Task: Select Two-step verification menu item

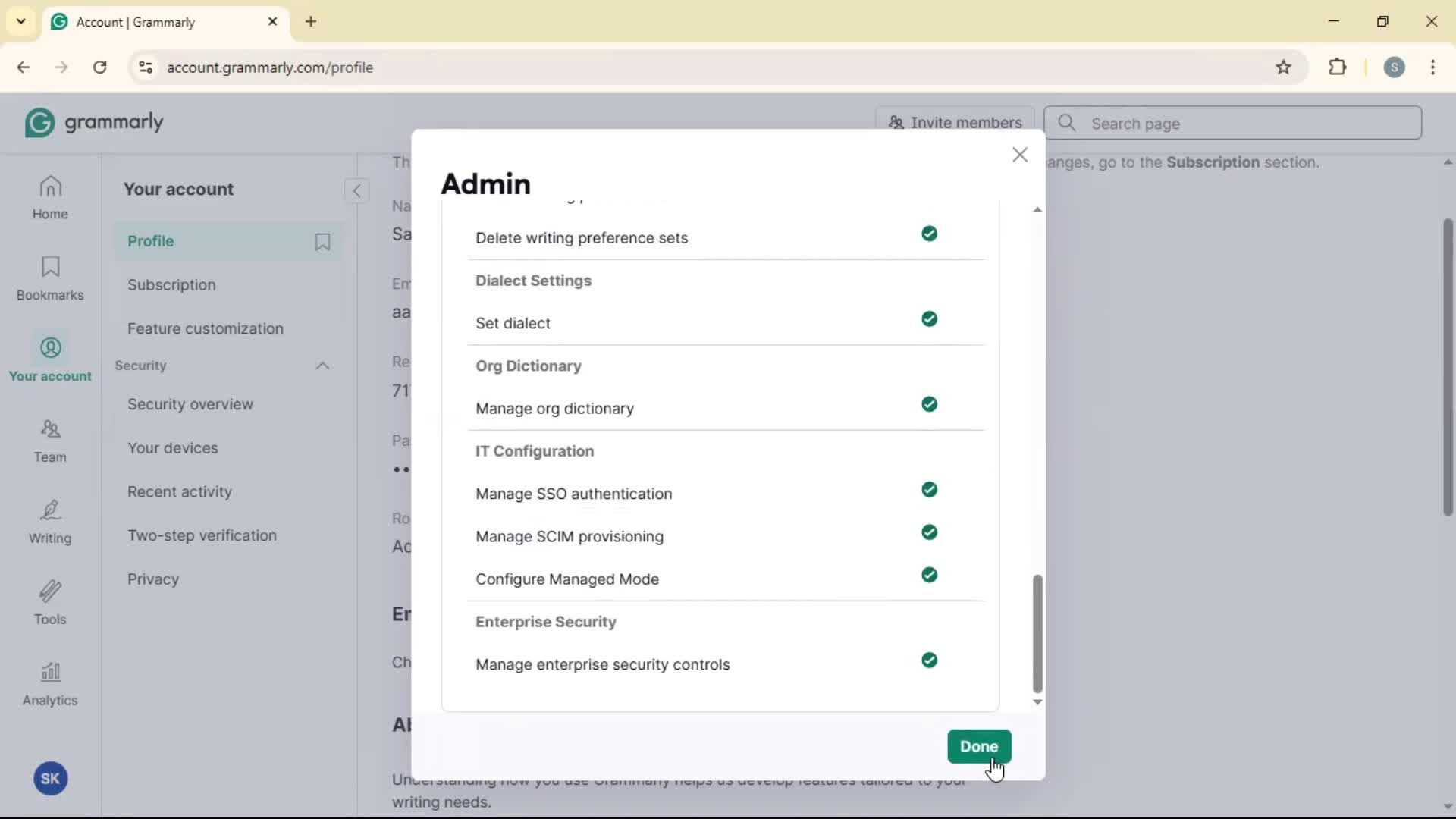Action: (x=202, y=535)
